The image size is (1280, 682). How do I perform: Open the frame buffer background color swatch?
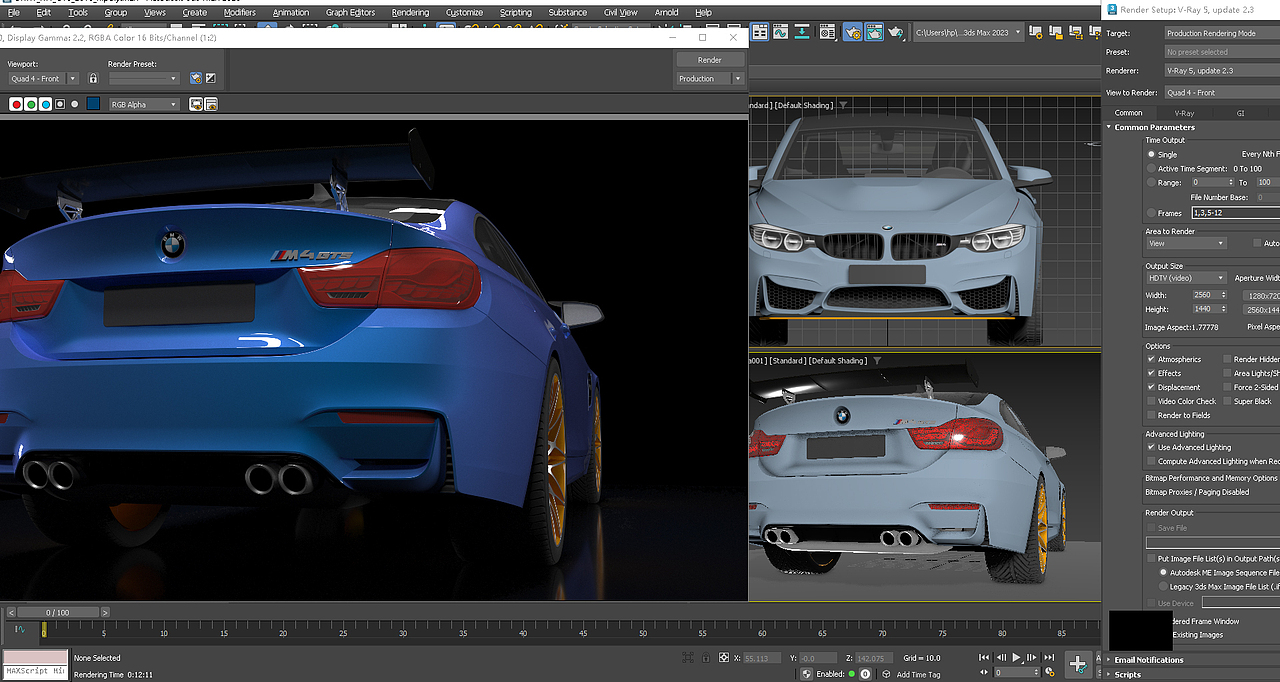[93, 104]
